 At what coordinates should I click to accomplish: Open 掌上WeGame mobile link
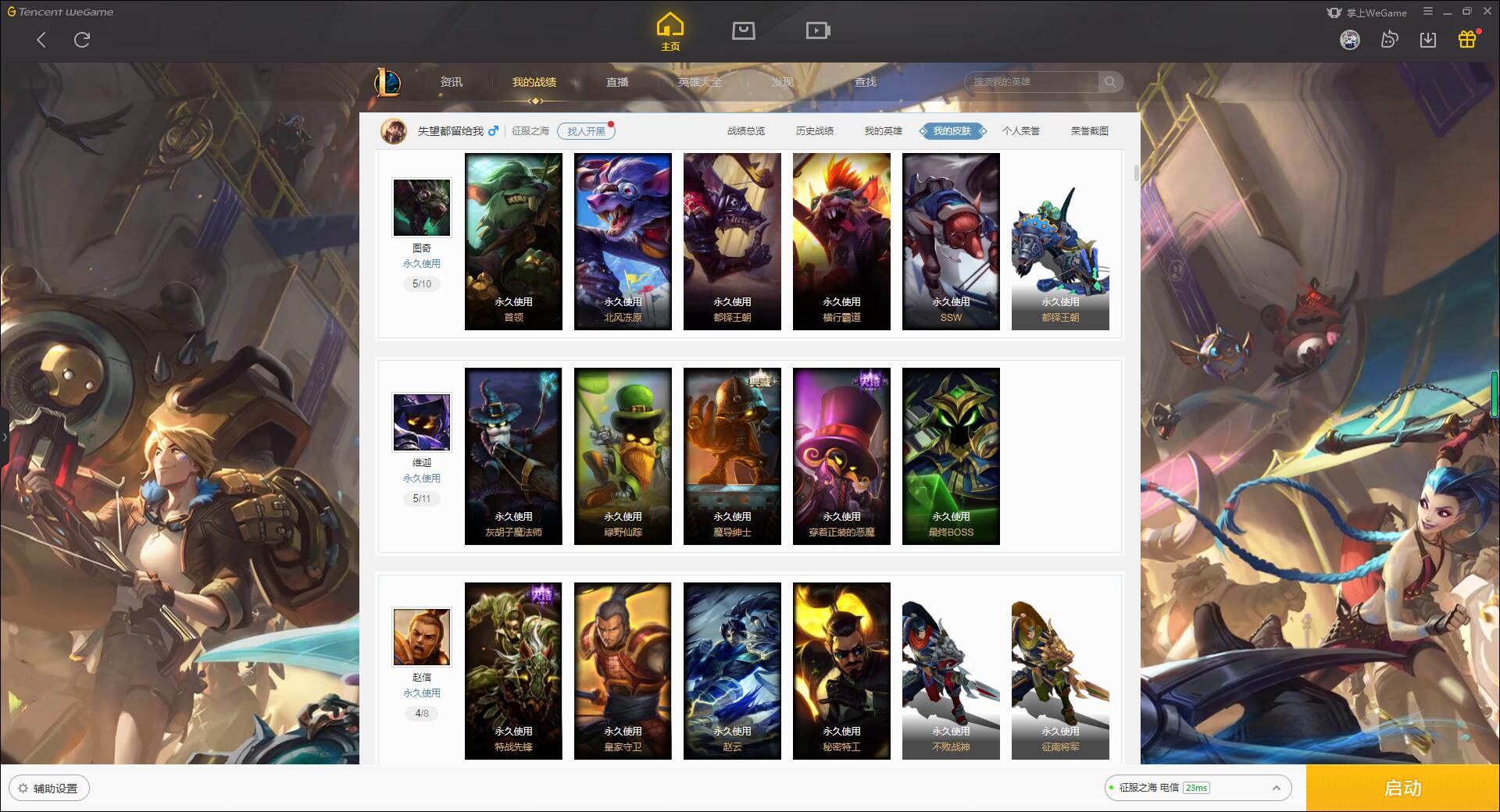point(1366,12)
